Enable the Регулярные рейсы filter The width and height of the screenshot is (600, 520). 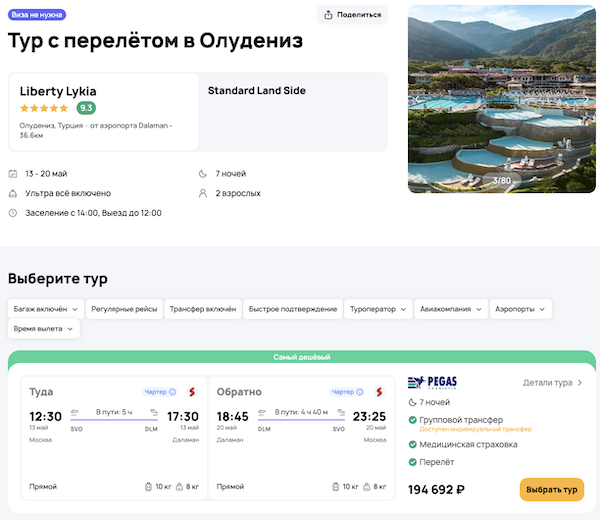coord(124,309)
